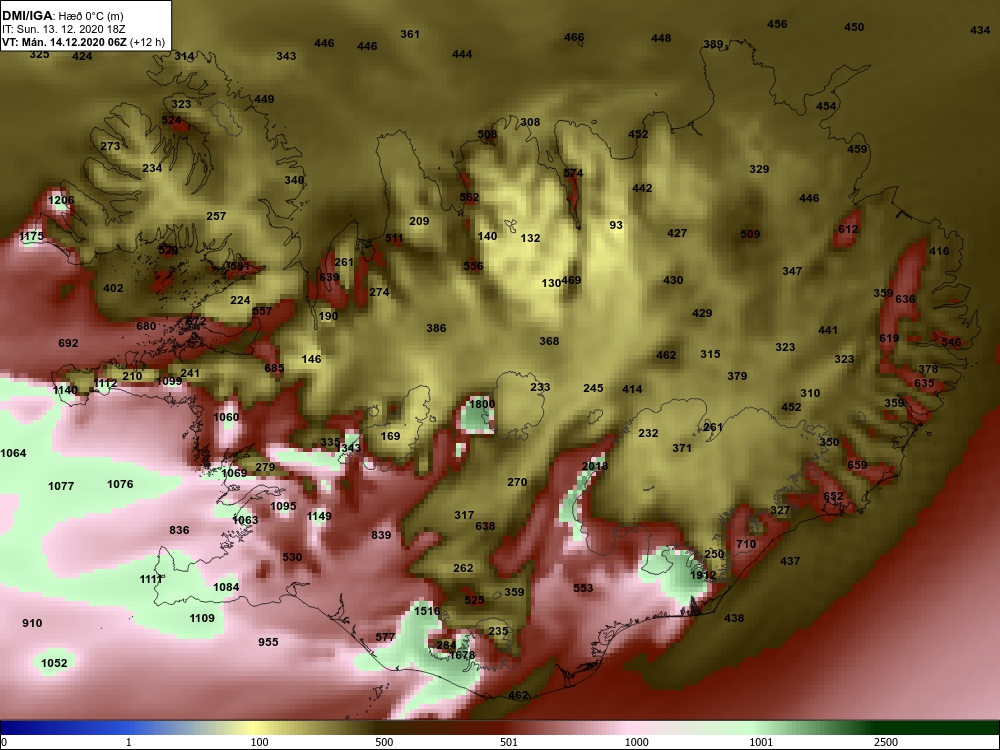Image resolution: width=1000 pixels, height=750 pixels.
Task: Click the 368 height value
Action: click(x=549, y=341)
